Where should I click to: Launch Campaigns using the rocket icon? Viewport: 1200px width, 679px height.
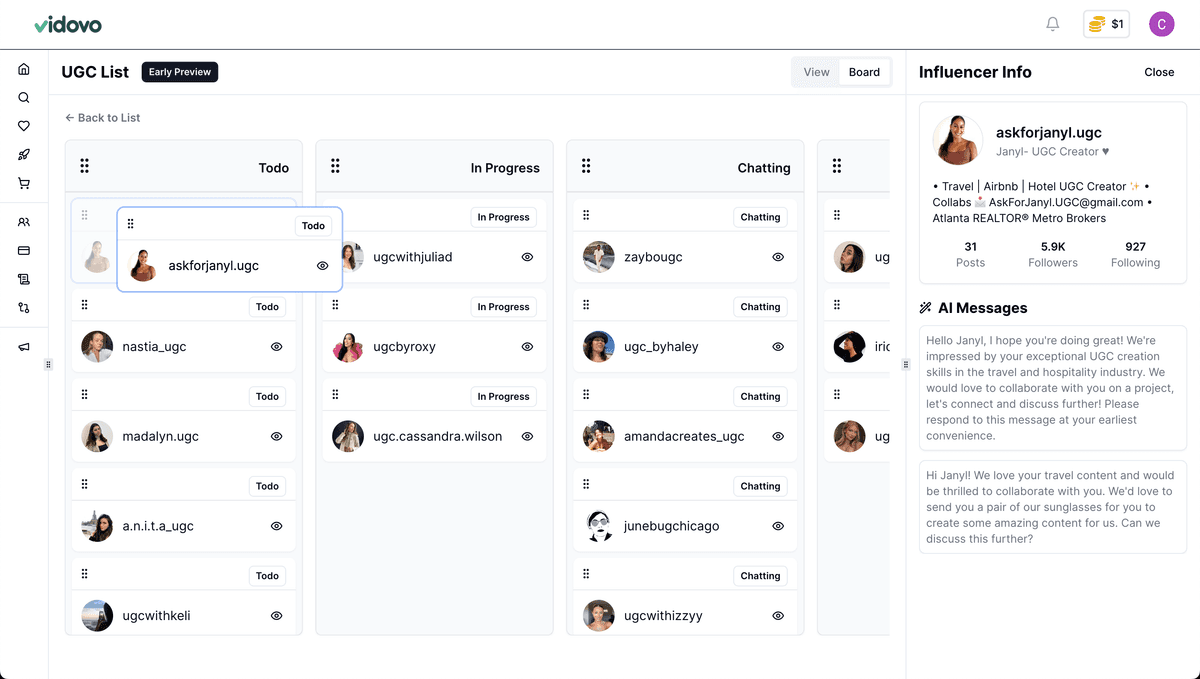pyautogui.click(x=24, y=154)
